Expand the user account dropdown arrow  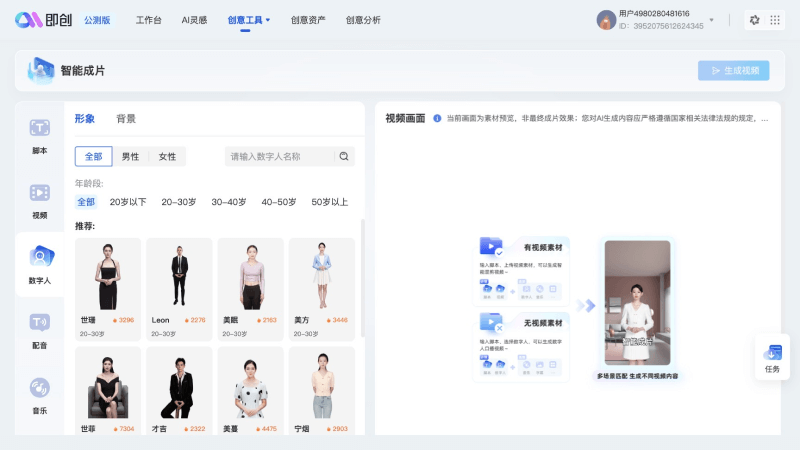pyautogui.click(x=712, y=19)
